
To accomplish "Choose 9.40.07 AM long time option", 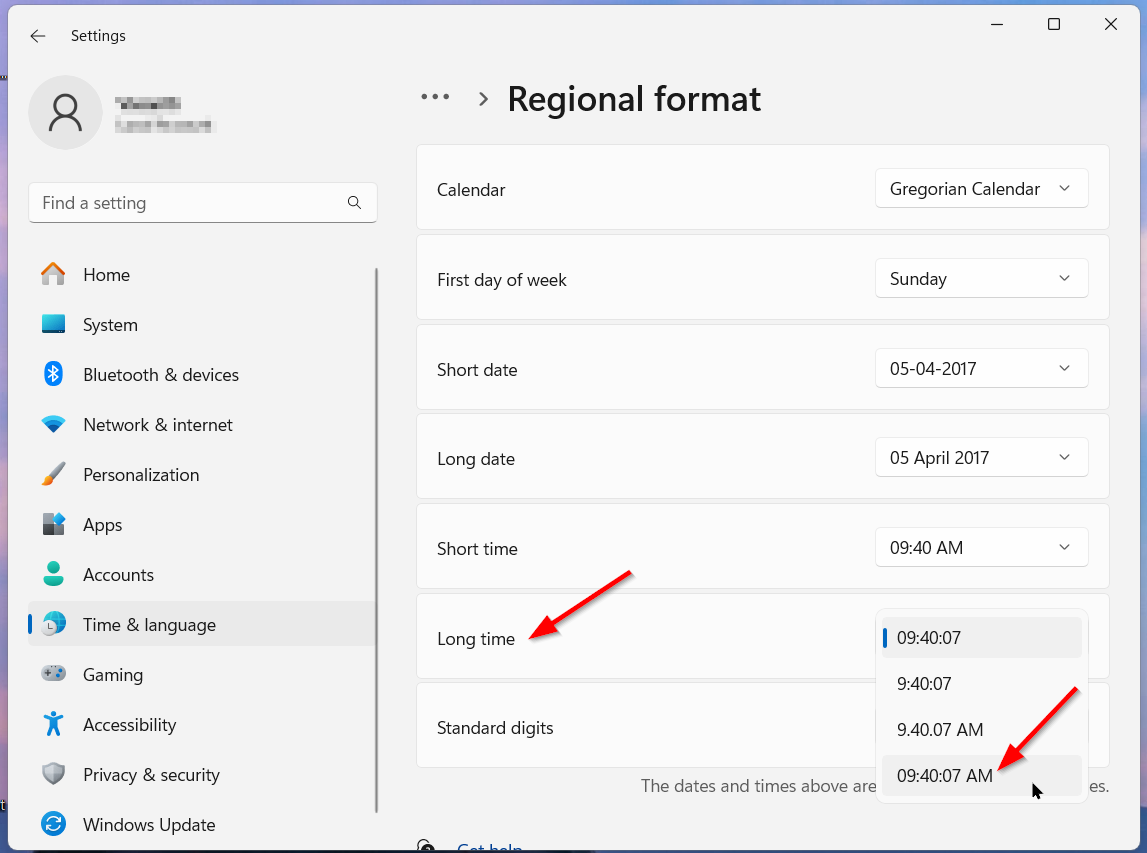I will [x=982, y=729].
